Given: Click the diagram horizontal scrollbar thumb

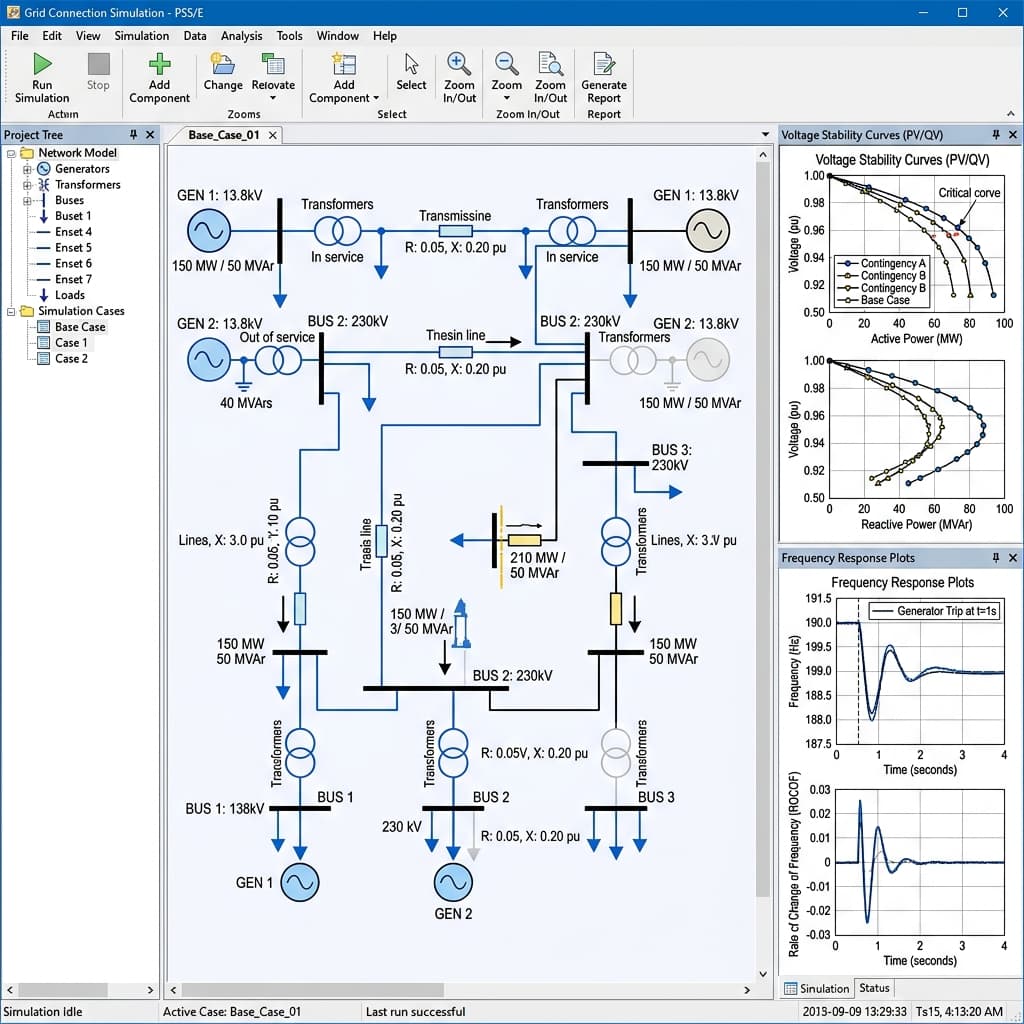Looking at the screenshot, I should point(313,990).
